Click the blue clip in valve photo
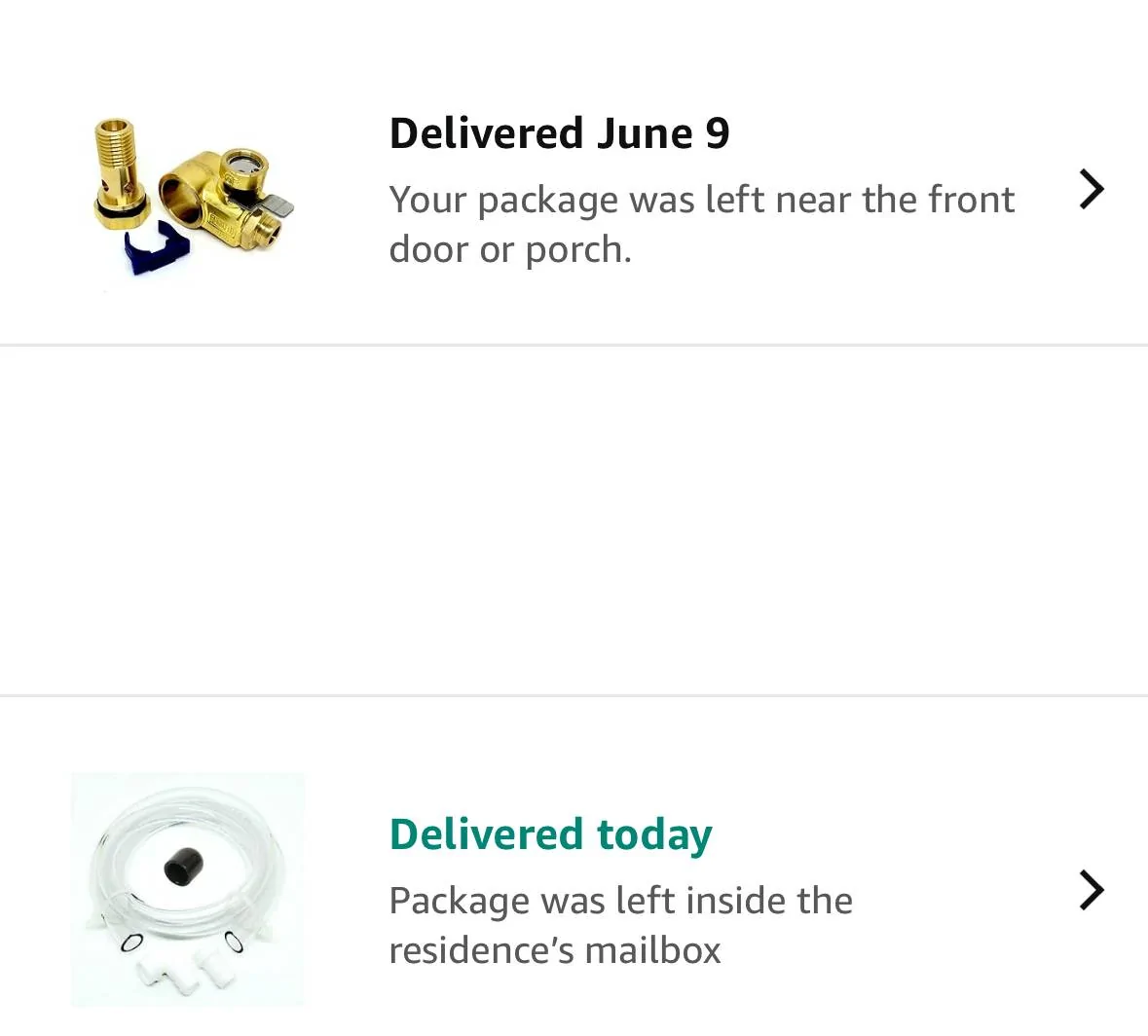The height and width of the screenshot is (1036, 1148). click(x=154, y=250)
